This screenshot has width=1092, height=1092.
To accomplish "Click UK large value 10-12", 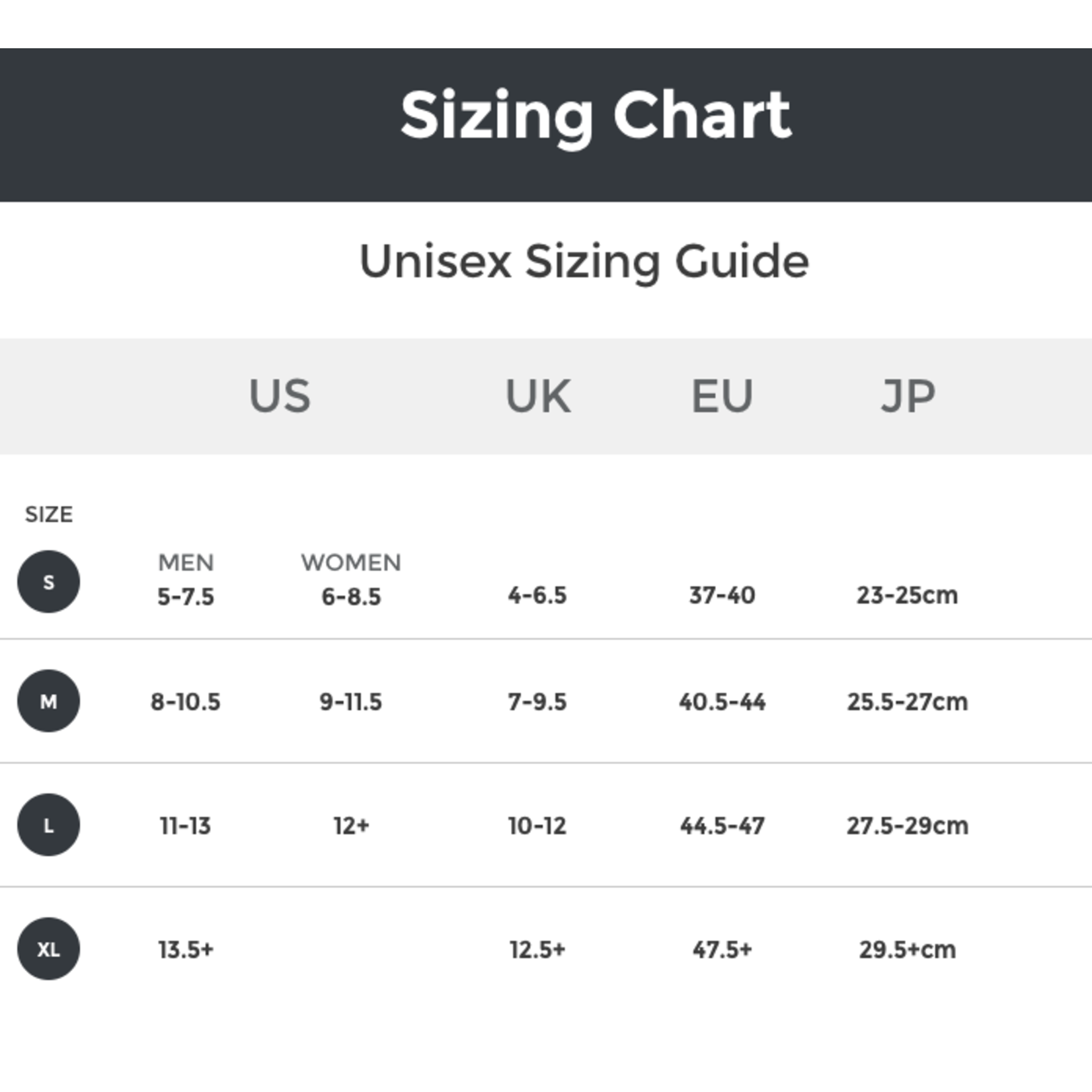I will [537, 826].
